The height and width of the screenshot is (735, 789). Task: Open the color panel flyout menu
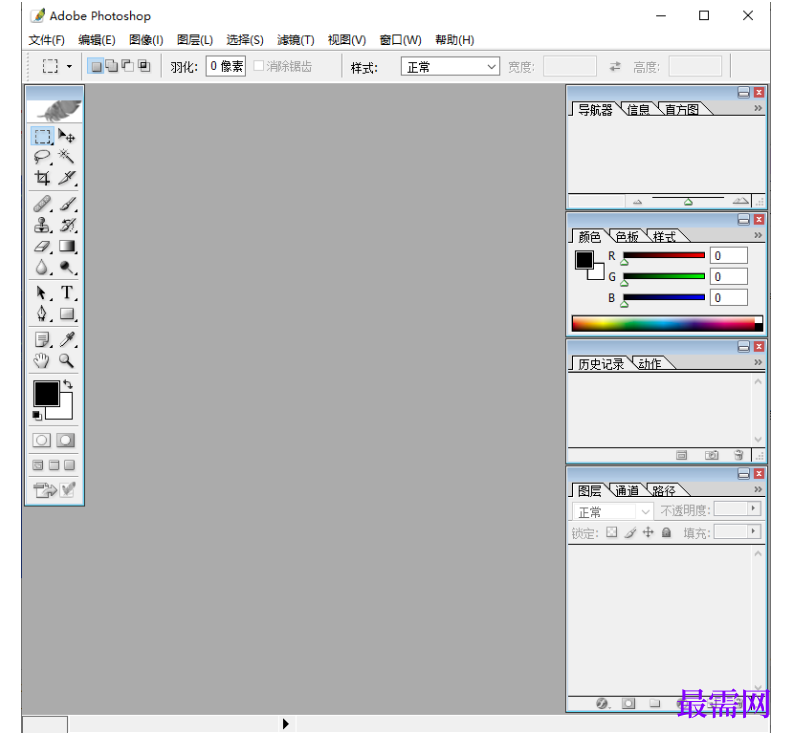point(758,235)
